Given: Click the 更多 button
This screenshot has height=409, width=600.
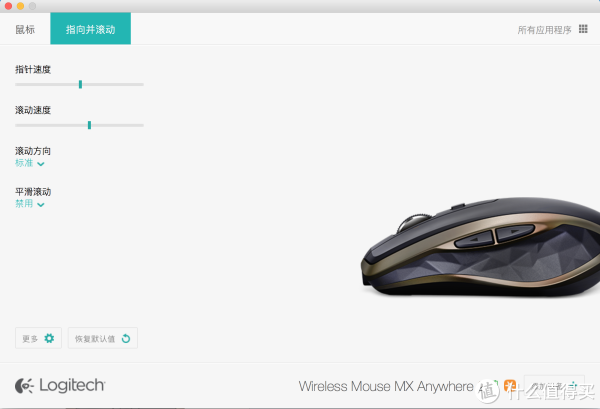Looking at the screenshot, I should [x=38, y=338].
